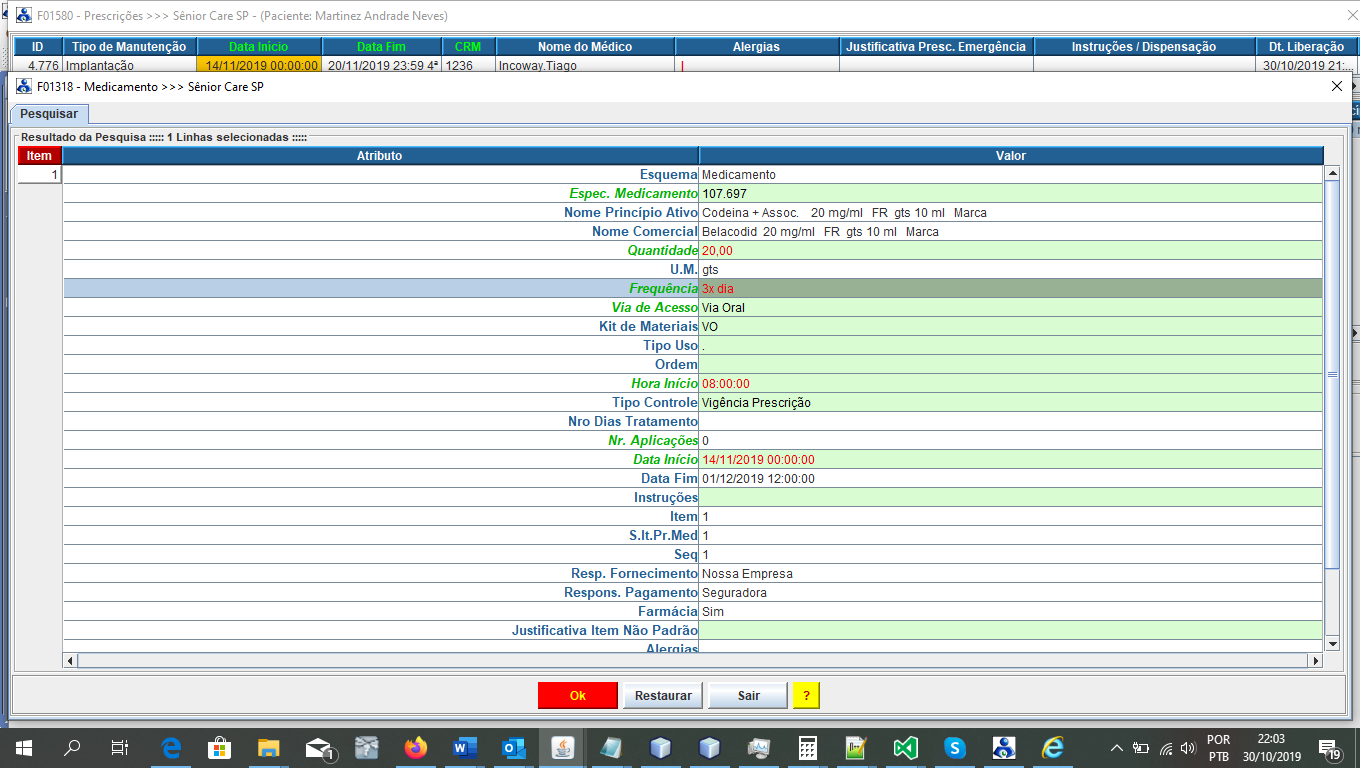
Task: Click the Data Fim value 01/12/2019 12:00:00
Action: 1011,479
